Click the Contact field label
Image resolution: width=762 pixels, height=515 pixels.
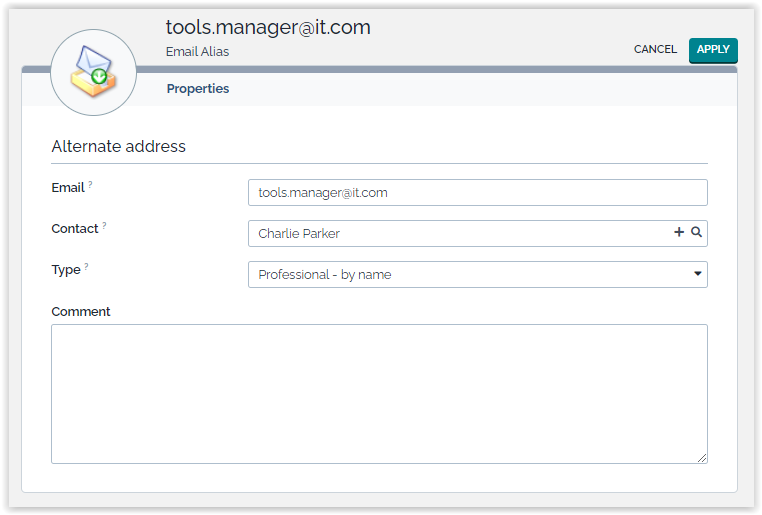[75, 228]
